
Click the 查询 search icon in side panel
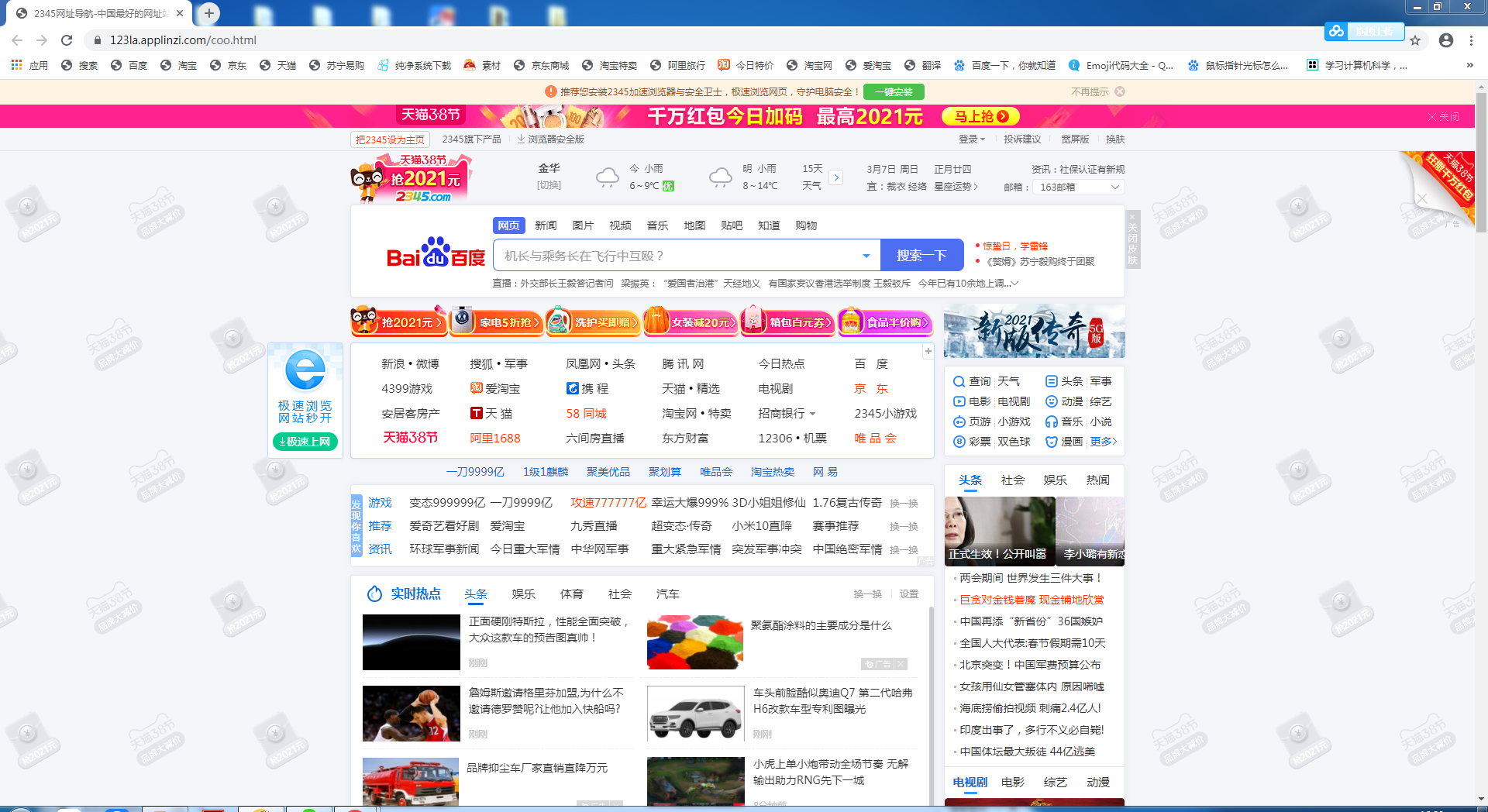pos(959,381)
